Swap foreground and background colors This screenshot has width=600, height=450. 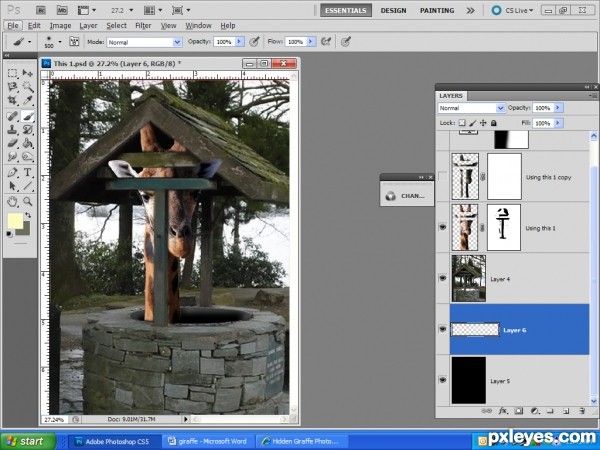point(28,215)
